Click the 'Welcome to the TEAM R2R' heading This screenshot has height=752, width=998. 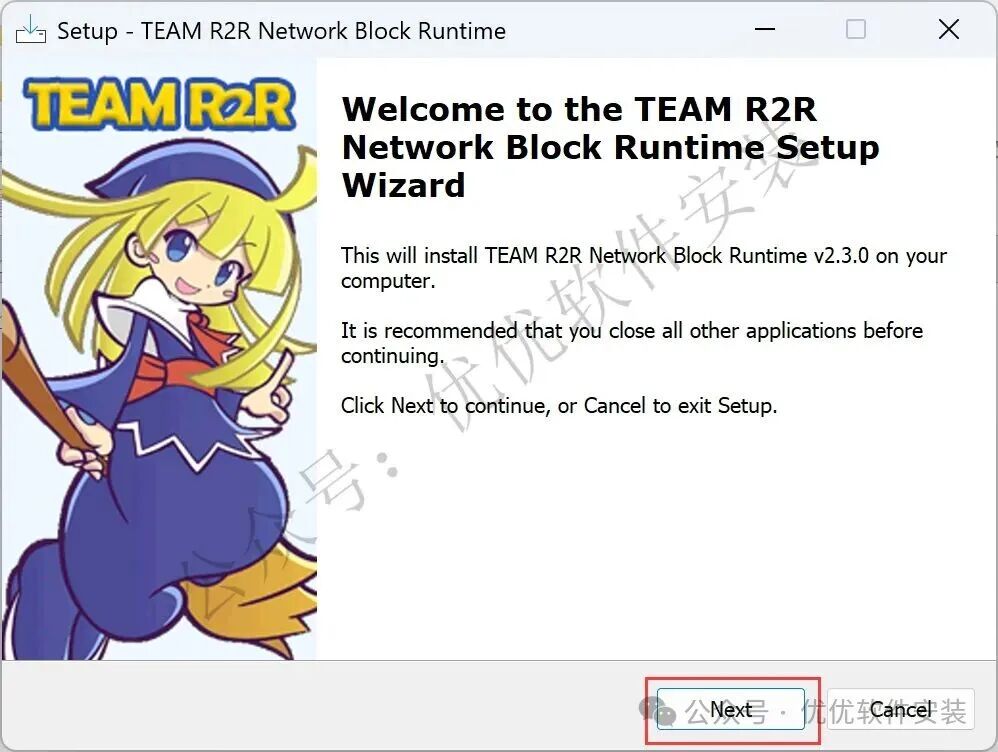click(x=610, y=147)
